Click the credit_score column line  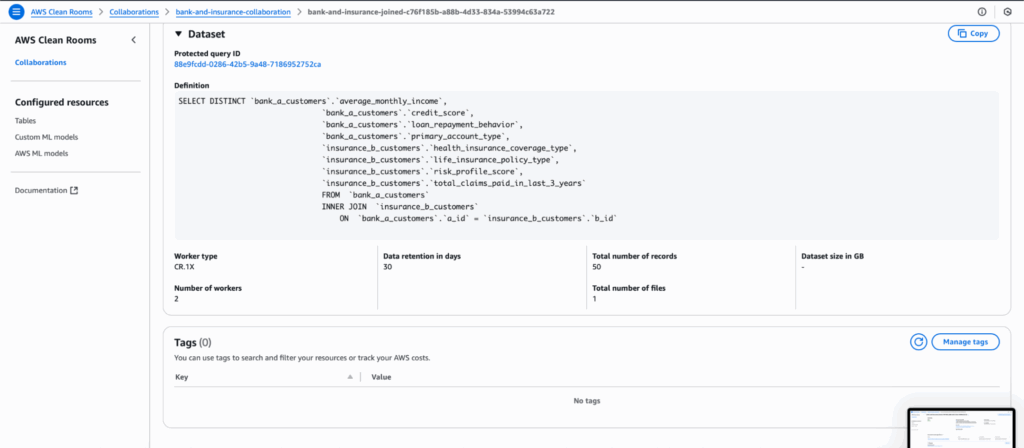click(398, 113)
